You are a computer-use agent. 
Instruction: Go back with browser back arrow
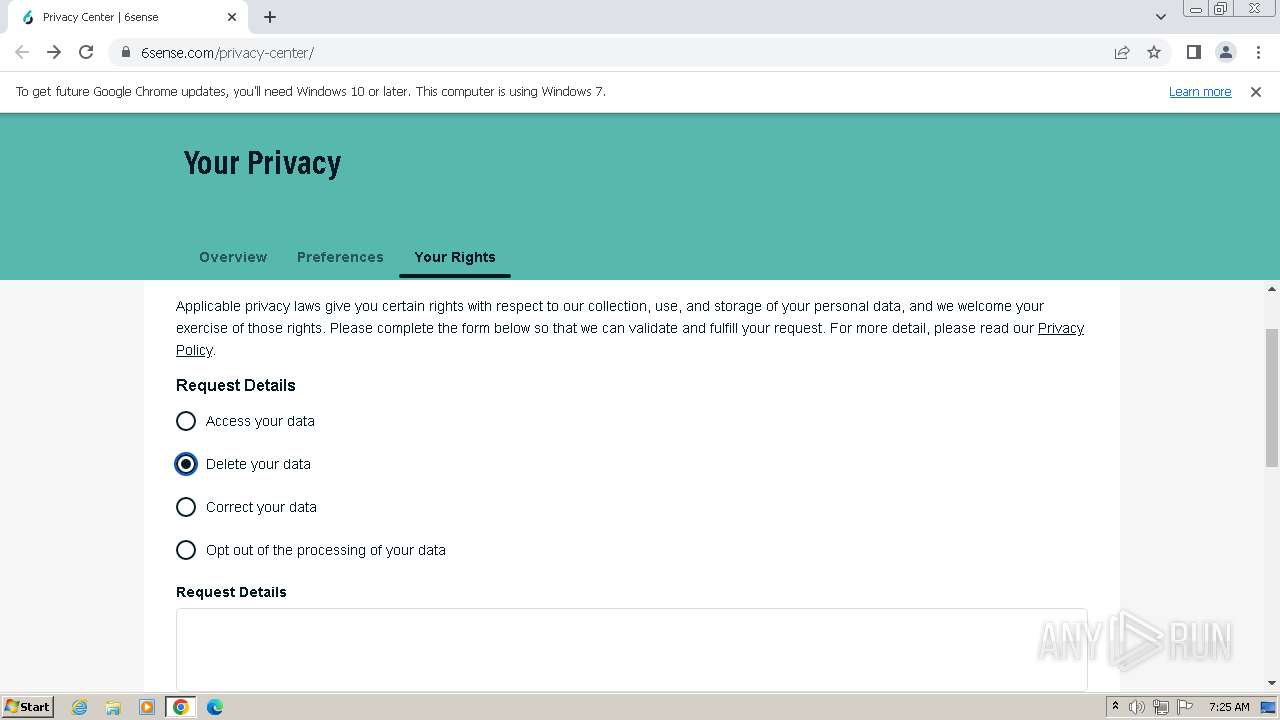(x=22, y=52)
